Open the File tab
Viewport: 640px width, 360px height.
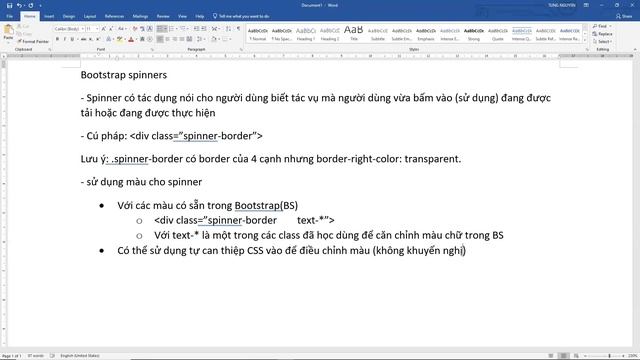pos(10,16)
